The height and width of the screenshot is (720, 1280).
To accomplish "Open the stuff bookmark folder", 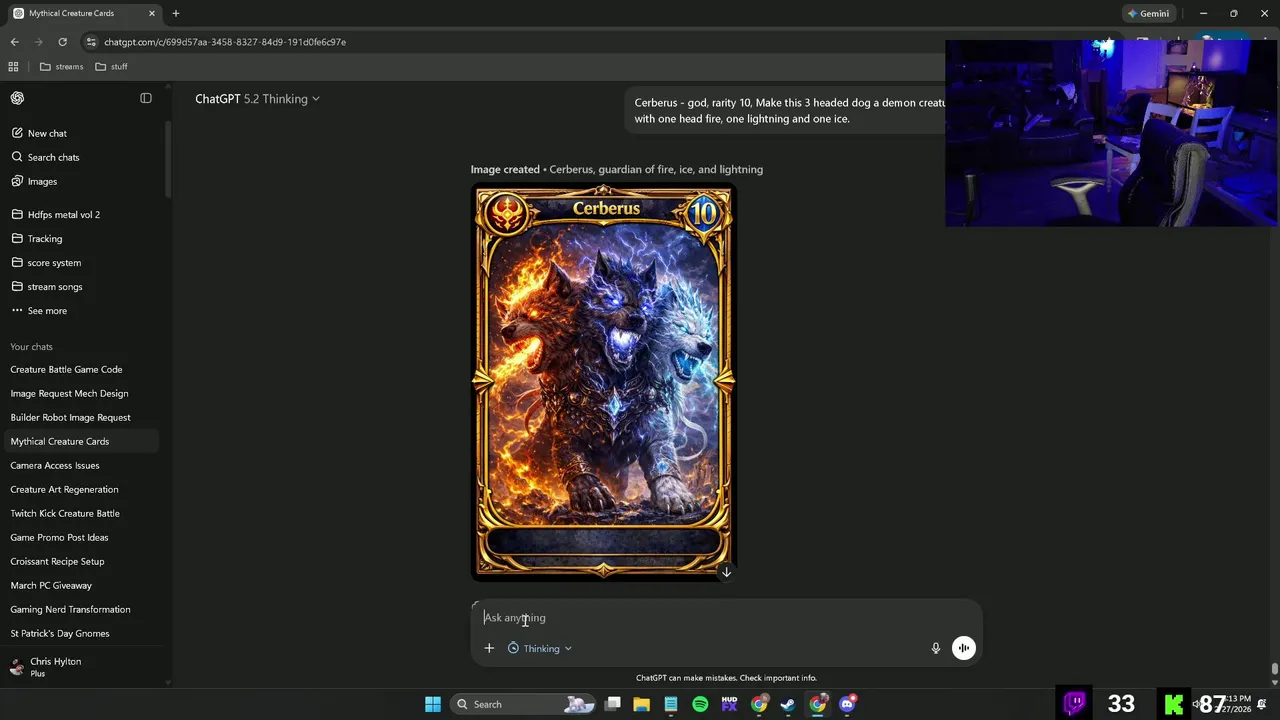I will 111,67.
